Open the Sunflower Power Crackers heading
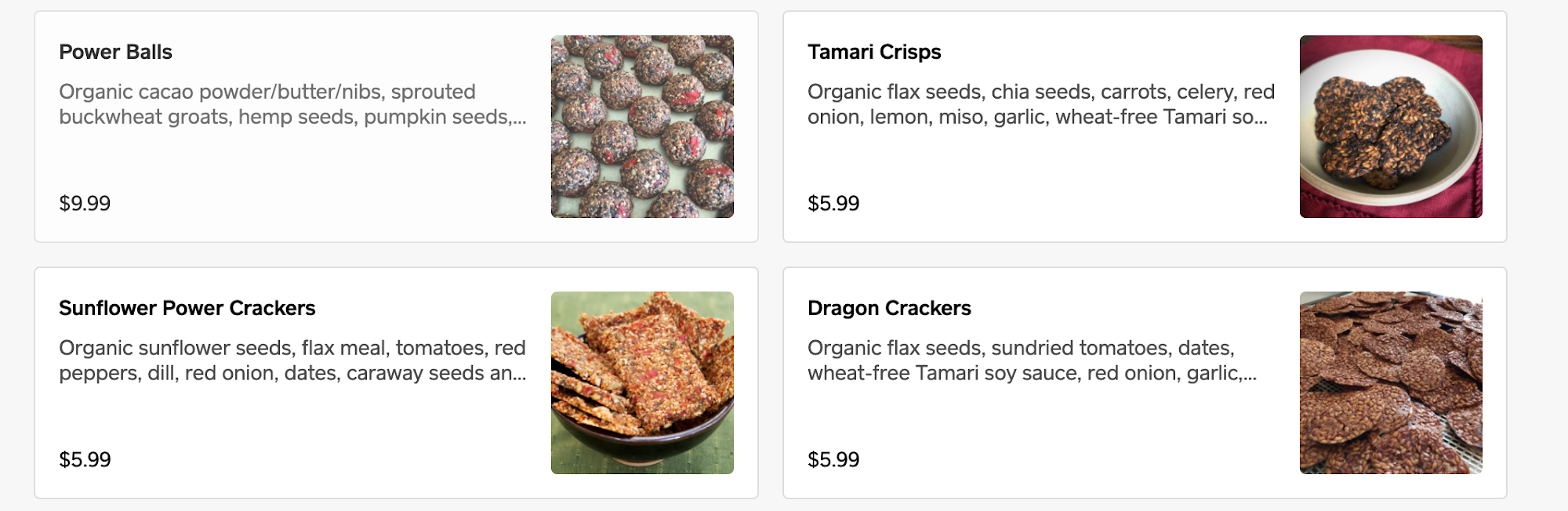 (x=187, y=308)
